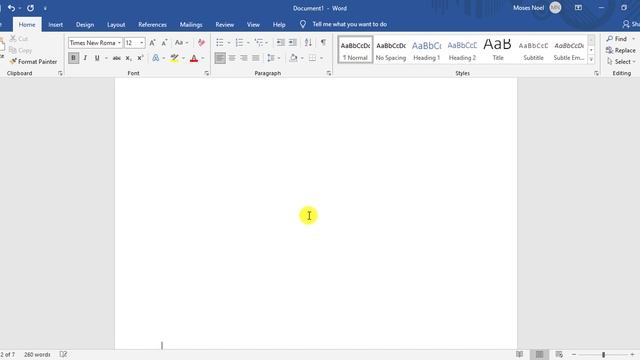Screen dimensions: 640x360
Task: Apply the Heading 2 style
Action: (x=462, y=50)
